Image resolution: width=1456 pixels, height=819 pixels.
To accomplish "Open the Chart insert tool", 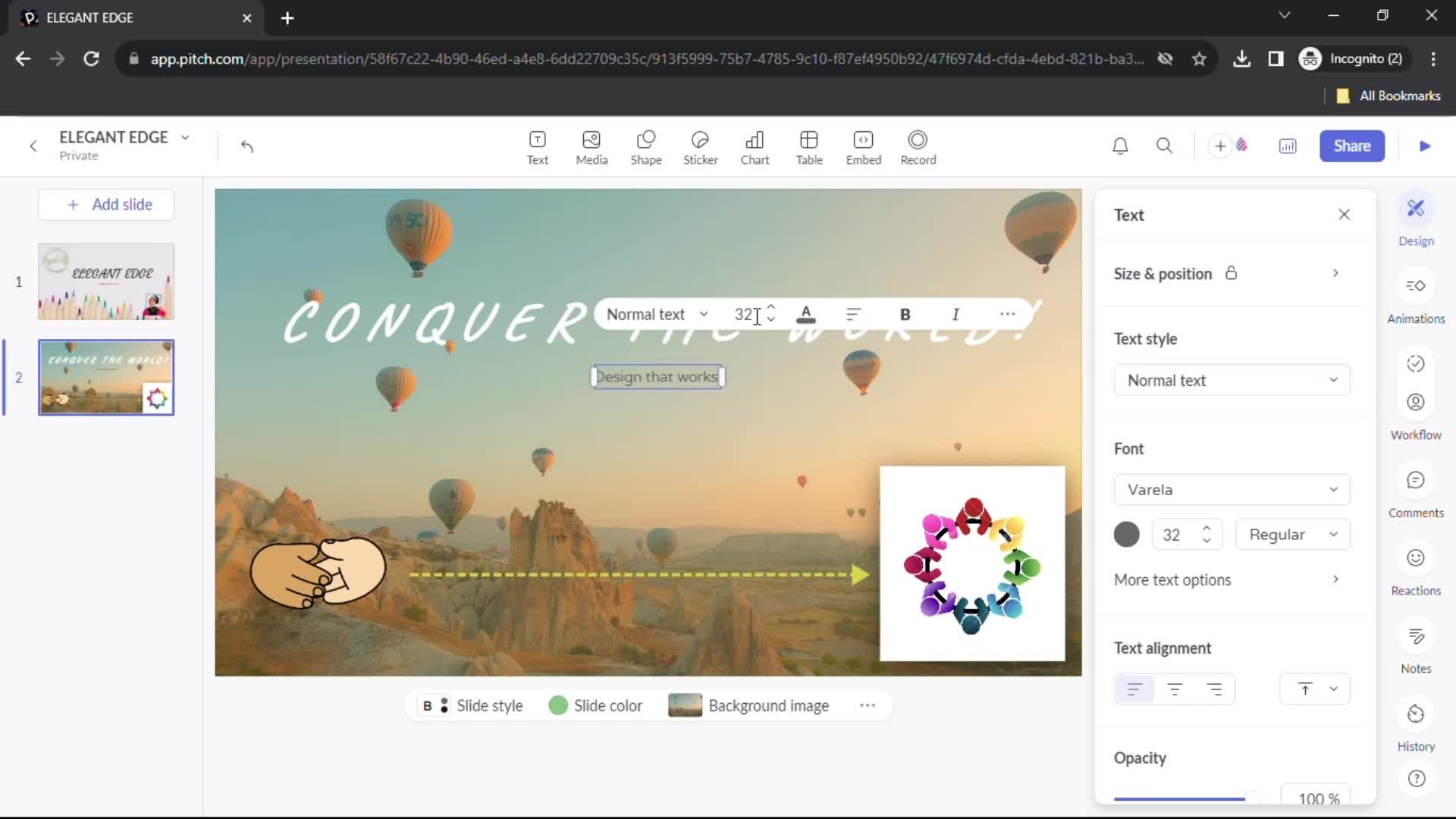I will tap(756, 146).
